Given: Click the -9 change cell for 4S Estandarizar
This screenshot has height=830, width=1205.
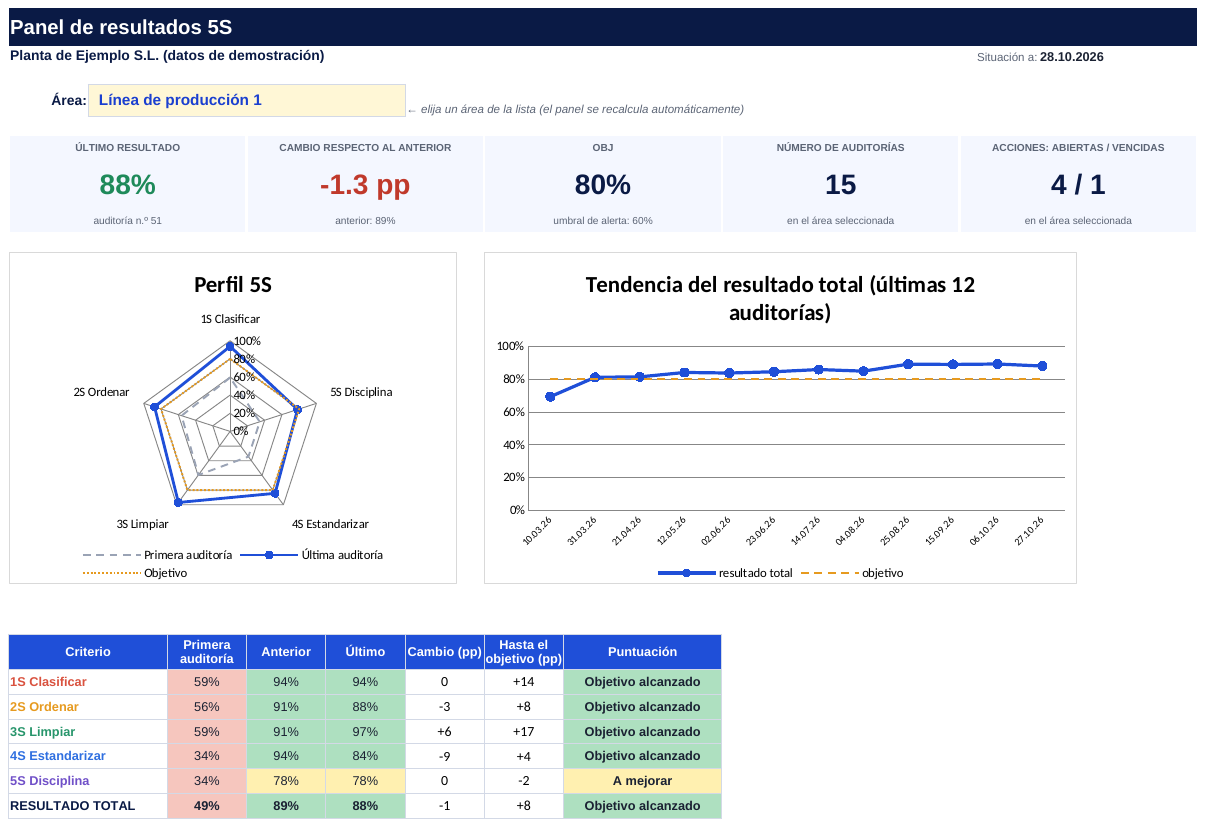Looking at the screenshot, I should pyautogui.click(x=444, y=756).
